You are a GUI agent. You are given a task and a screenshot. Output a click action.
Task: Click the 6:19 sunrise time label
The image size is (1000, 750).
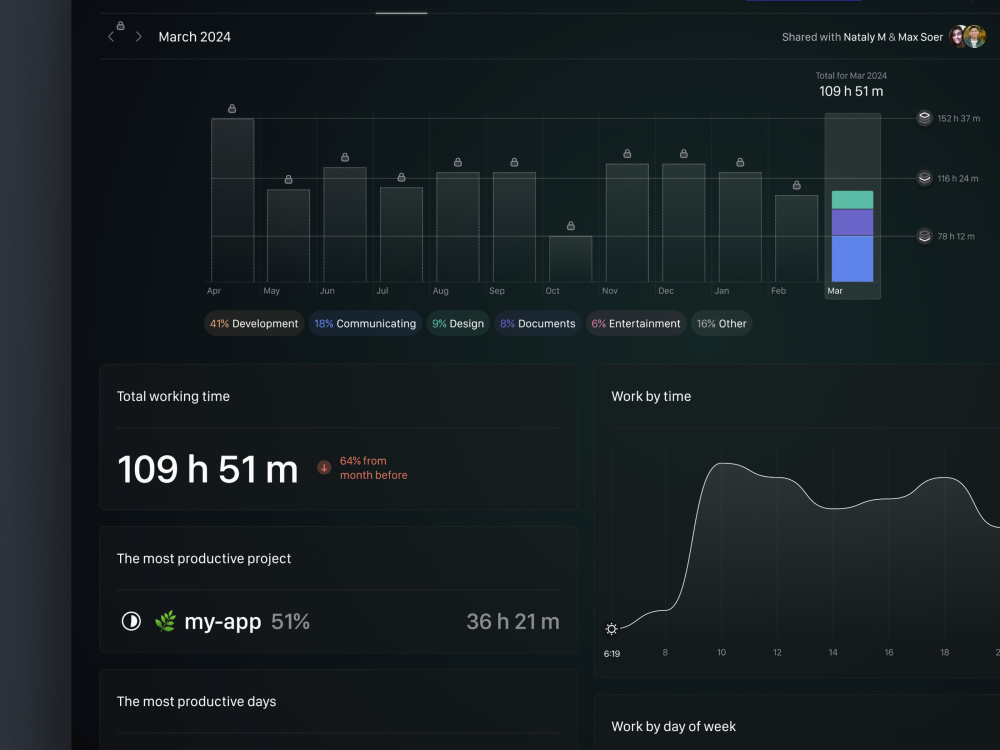click(612, 654)
